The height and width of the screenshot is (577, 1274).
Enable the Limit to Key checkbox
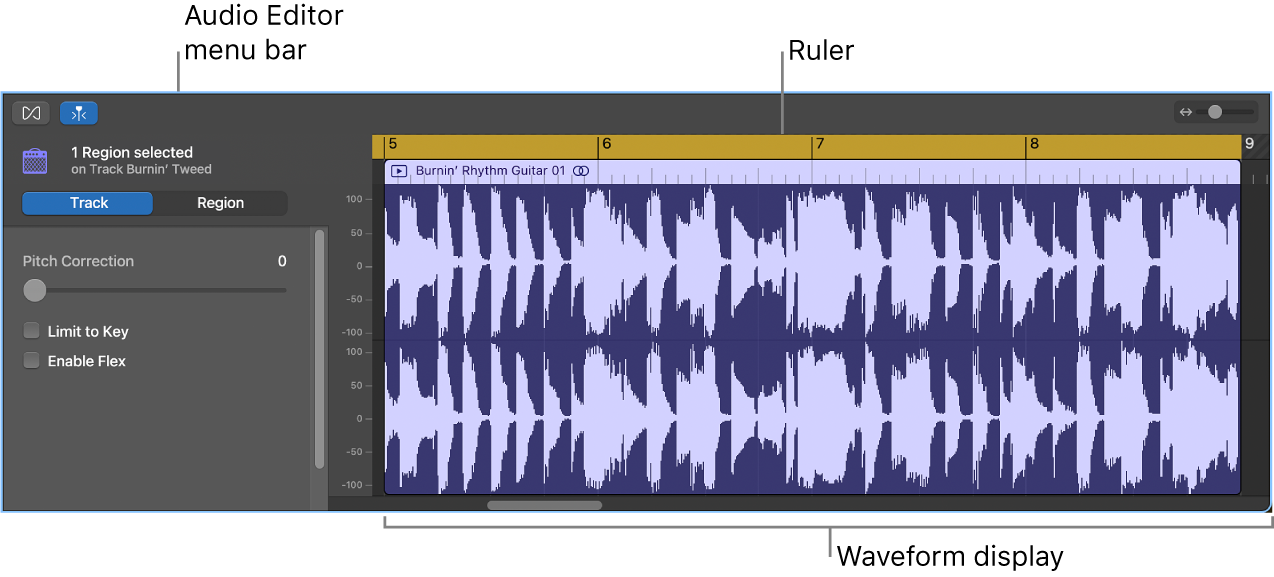(31, 330)
